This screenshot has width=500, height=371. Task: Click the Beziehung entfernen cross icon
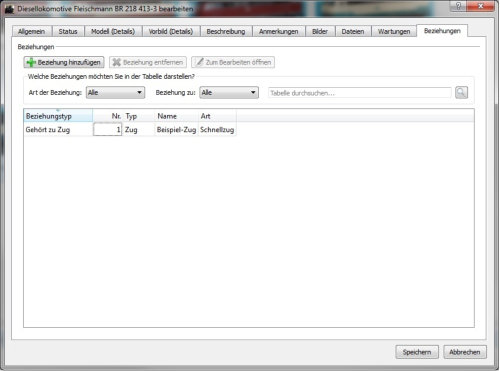[116, 62]
